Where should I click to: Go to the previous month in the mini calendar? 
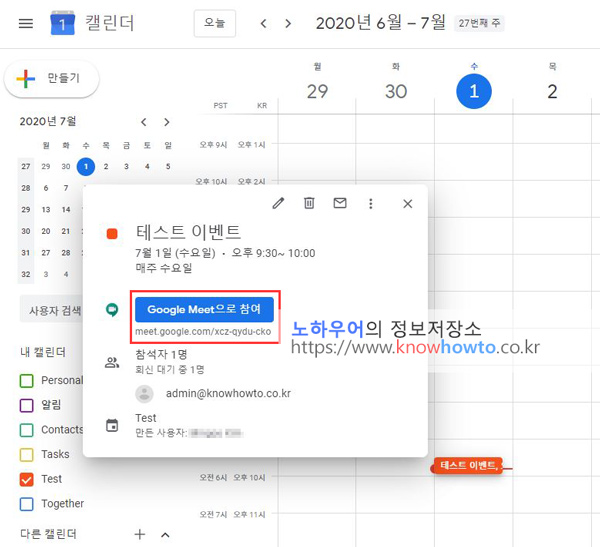click(x=143, y=122)
